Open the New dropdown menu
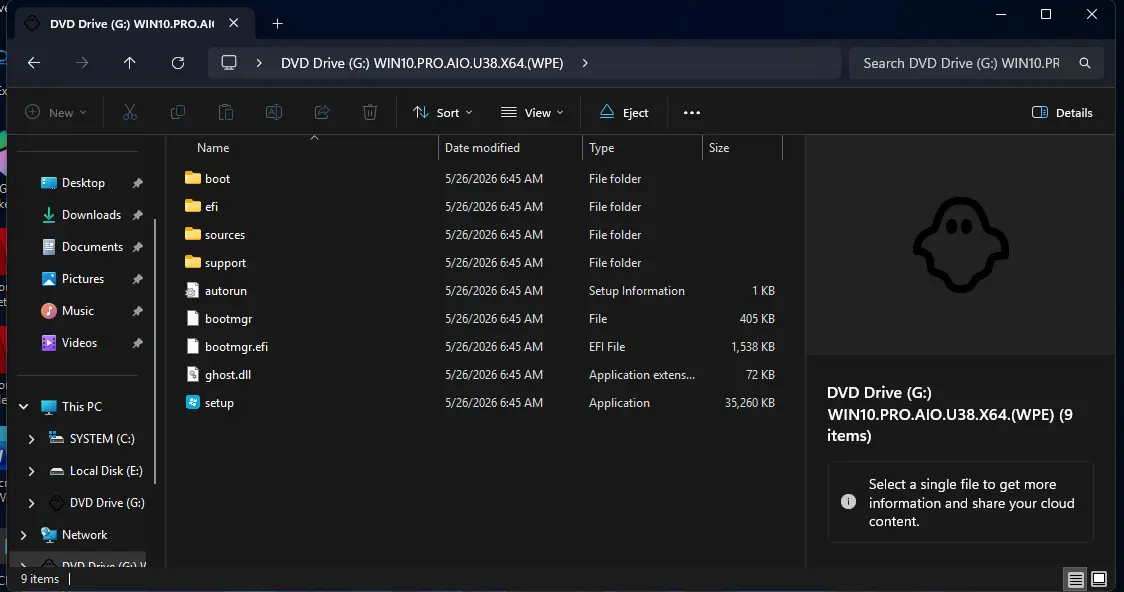The height and width of the screenshot is (592, 1124). click(56, 113)
